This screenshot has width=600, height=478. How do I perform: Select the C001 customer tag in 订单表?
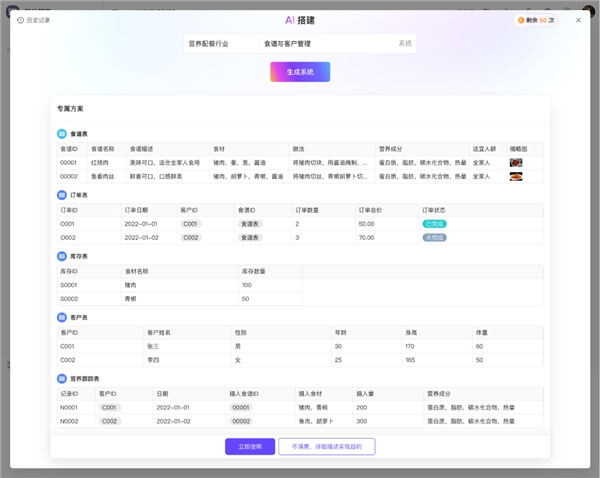[190, 224]
